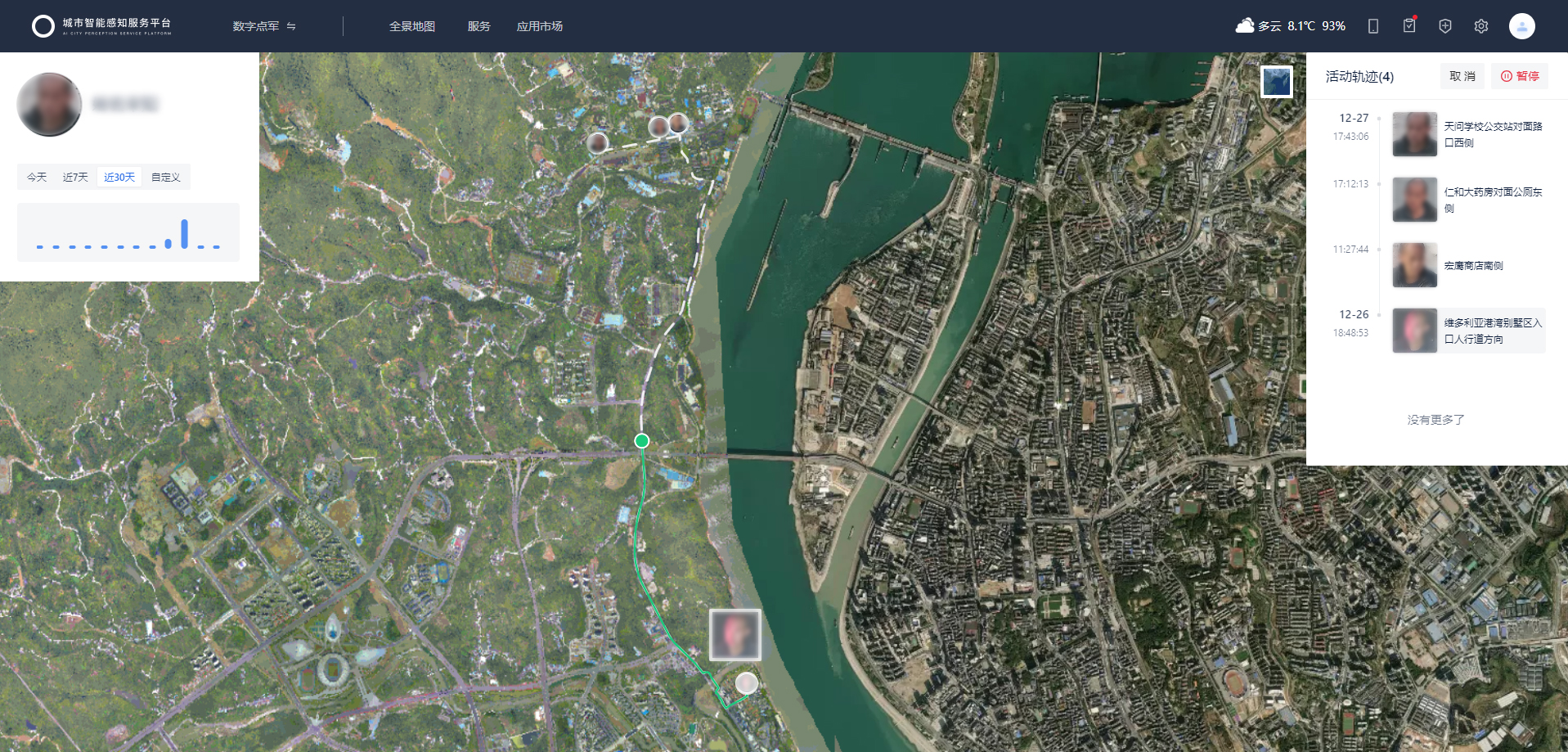
Task: Click the user account avatar icon
Action: (1521, 26)
